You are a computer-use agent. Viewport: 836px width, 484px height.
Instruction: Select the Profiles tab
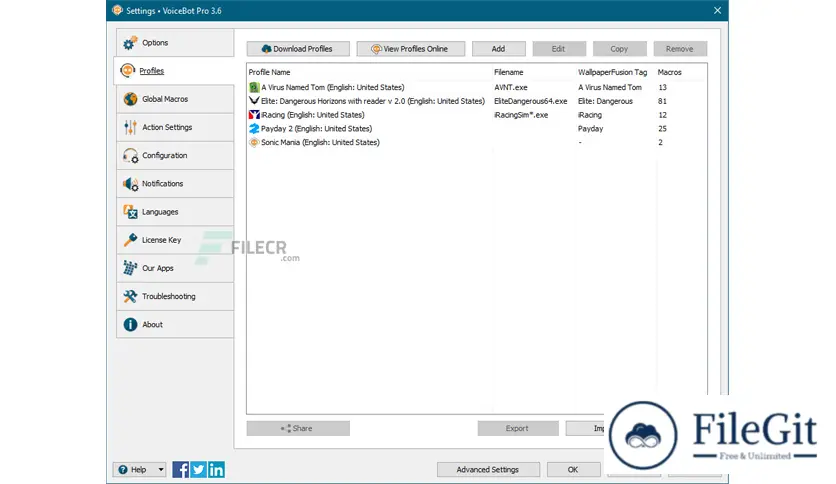174,71
